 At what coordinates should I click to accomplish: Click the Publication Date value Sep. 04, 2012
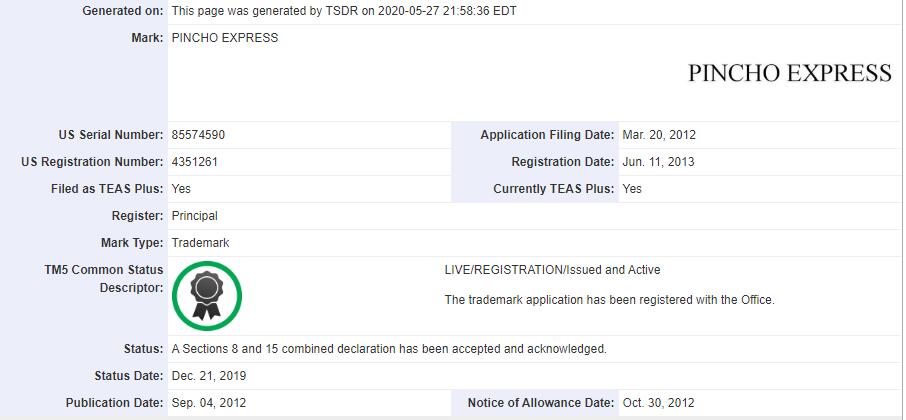tap(209, 403)
